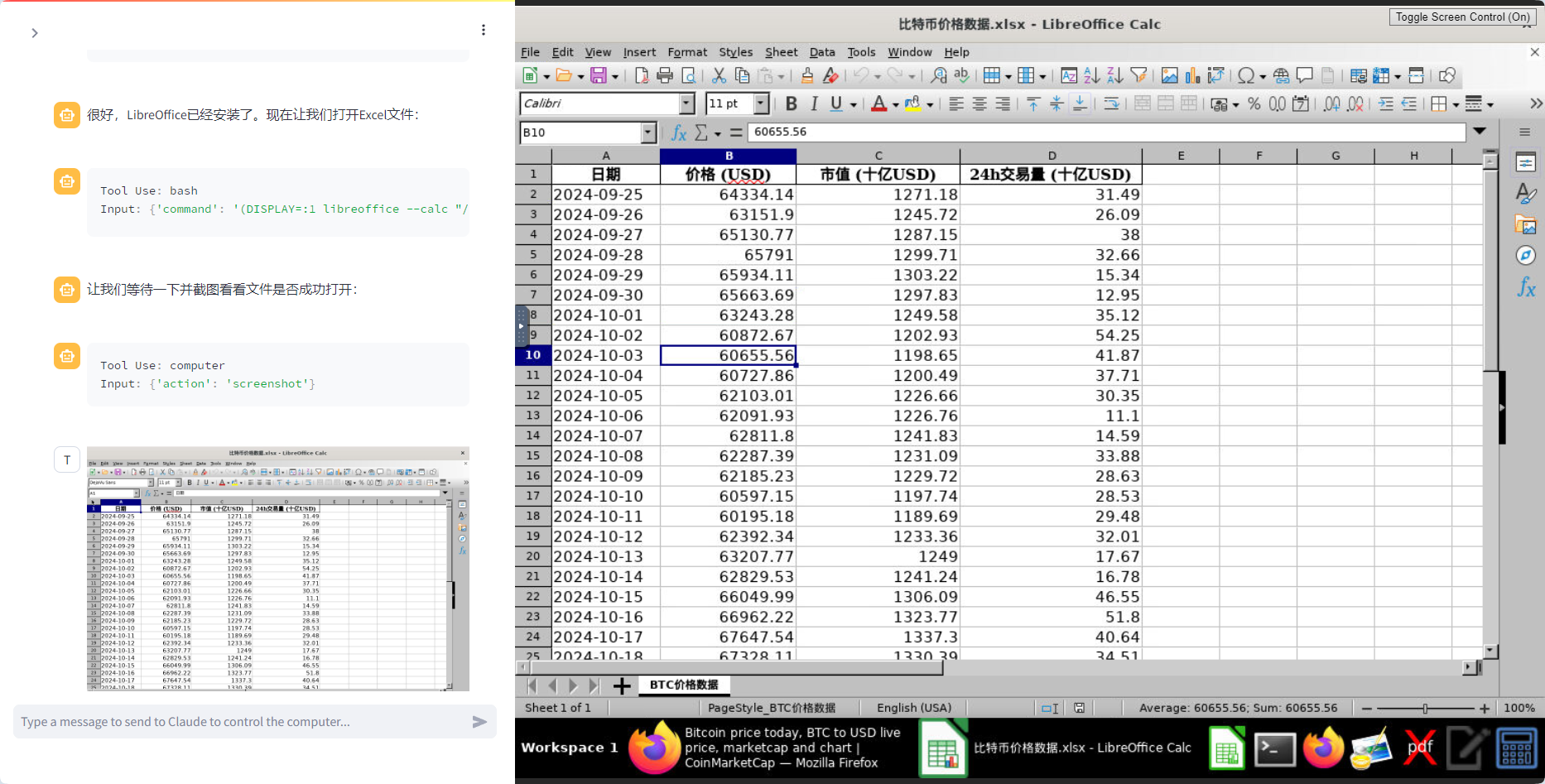The image size is (1545, 784).
Task: Open the Insert menu
Action: (x=639, y=52)
